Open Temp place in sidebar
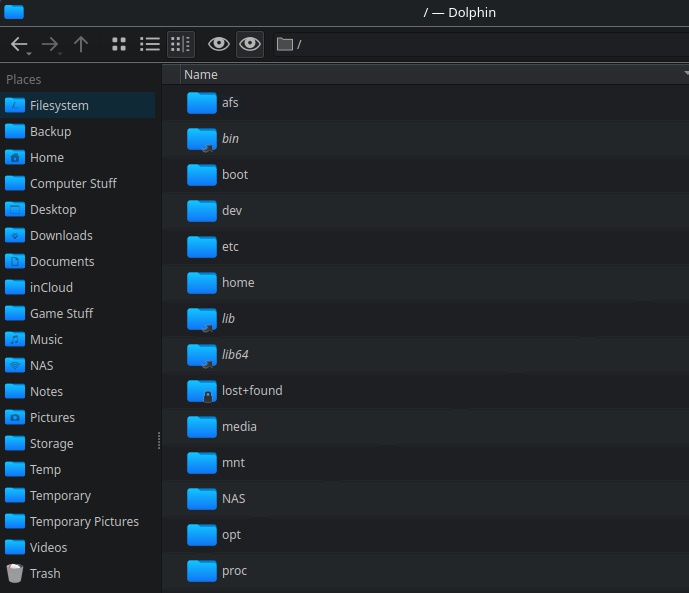This screenshot has height=593, width=689. pos(78,470)
